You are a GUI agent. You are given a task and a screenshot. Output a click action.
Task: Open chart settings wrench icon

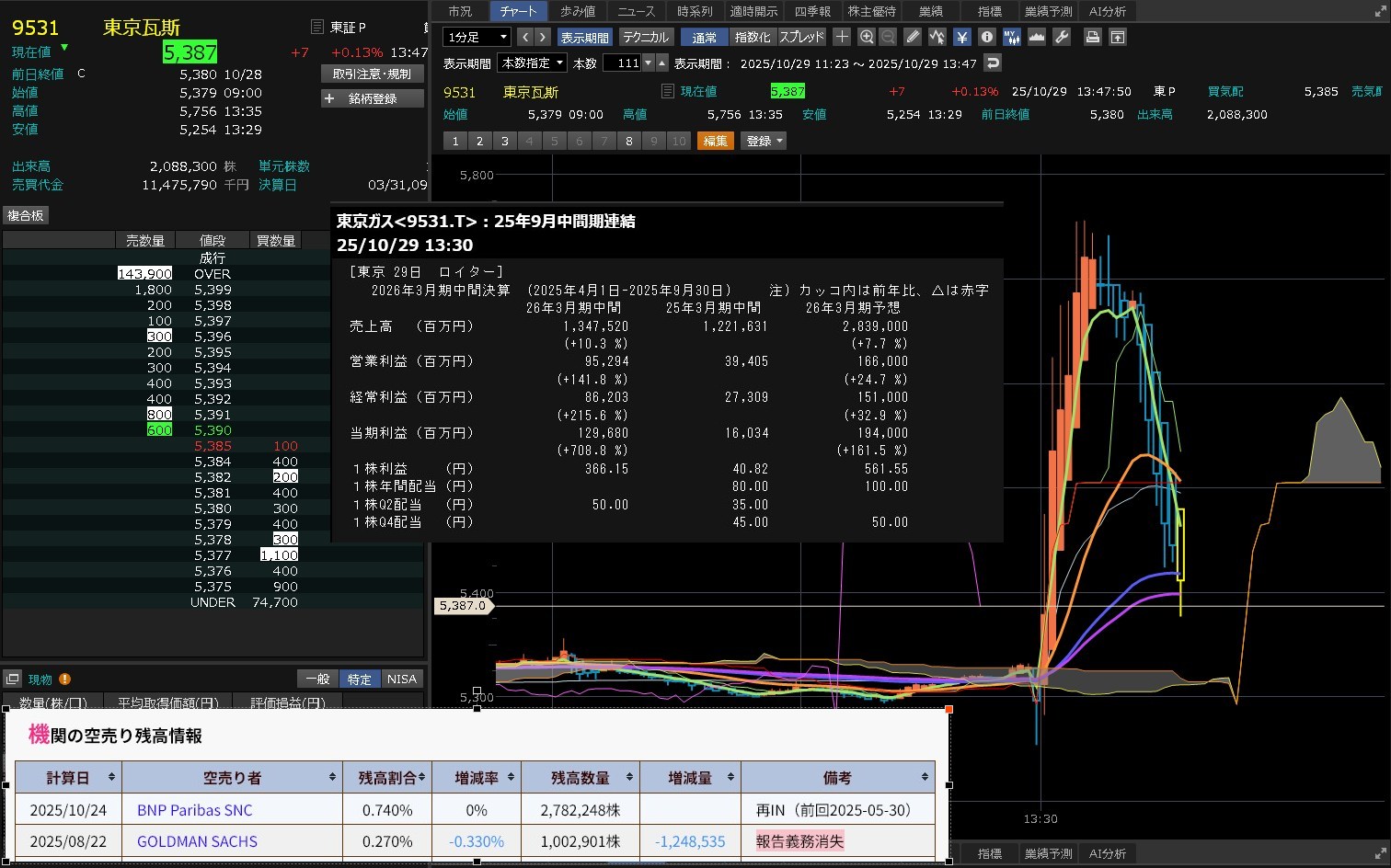(x=1062, y=37)
